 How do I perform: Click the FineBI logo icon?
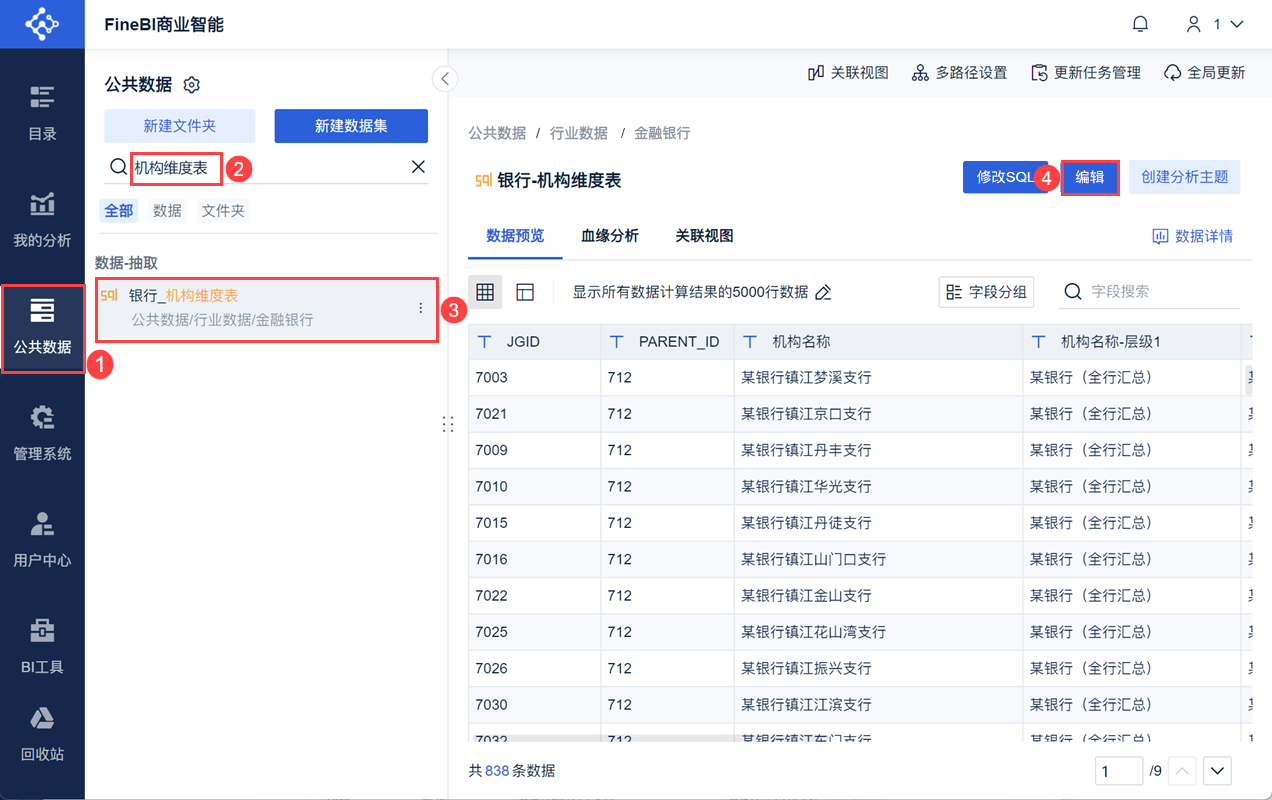(x=42, y=24)
